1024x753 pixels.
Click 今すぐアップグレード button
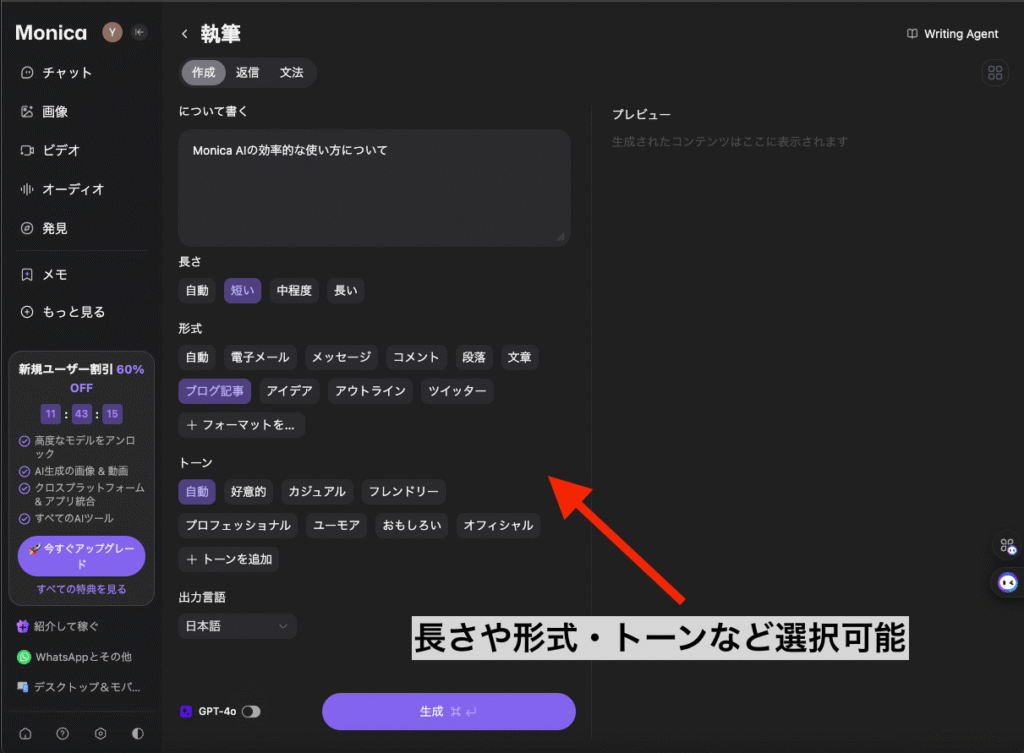[82, 556]
